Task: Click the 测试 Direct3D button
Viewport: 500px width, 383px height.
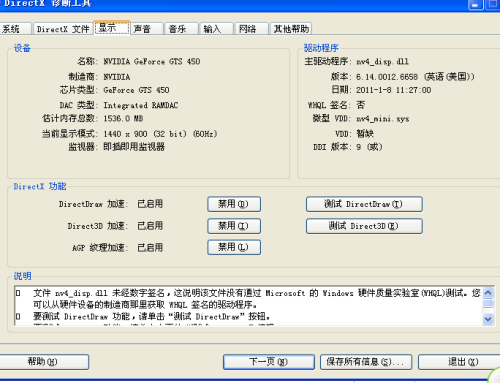Action: pos(364,226)
